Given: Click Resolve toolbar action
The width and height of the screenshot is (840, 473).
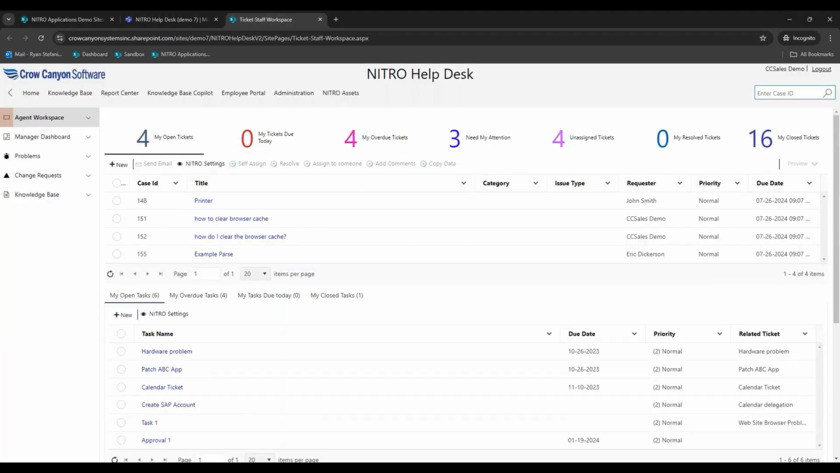Looking at the screenshot, I should click(285, 164).
